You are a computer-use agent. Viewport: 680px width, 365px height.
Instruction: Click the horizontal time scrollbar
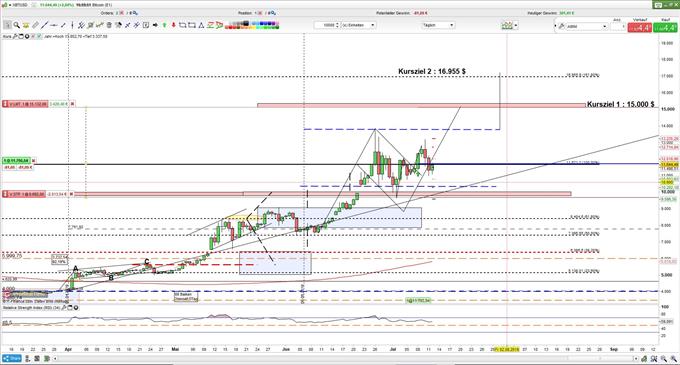(x=347, y=358)
